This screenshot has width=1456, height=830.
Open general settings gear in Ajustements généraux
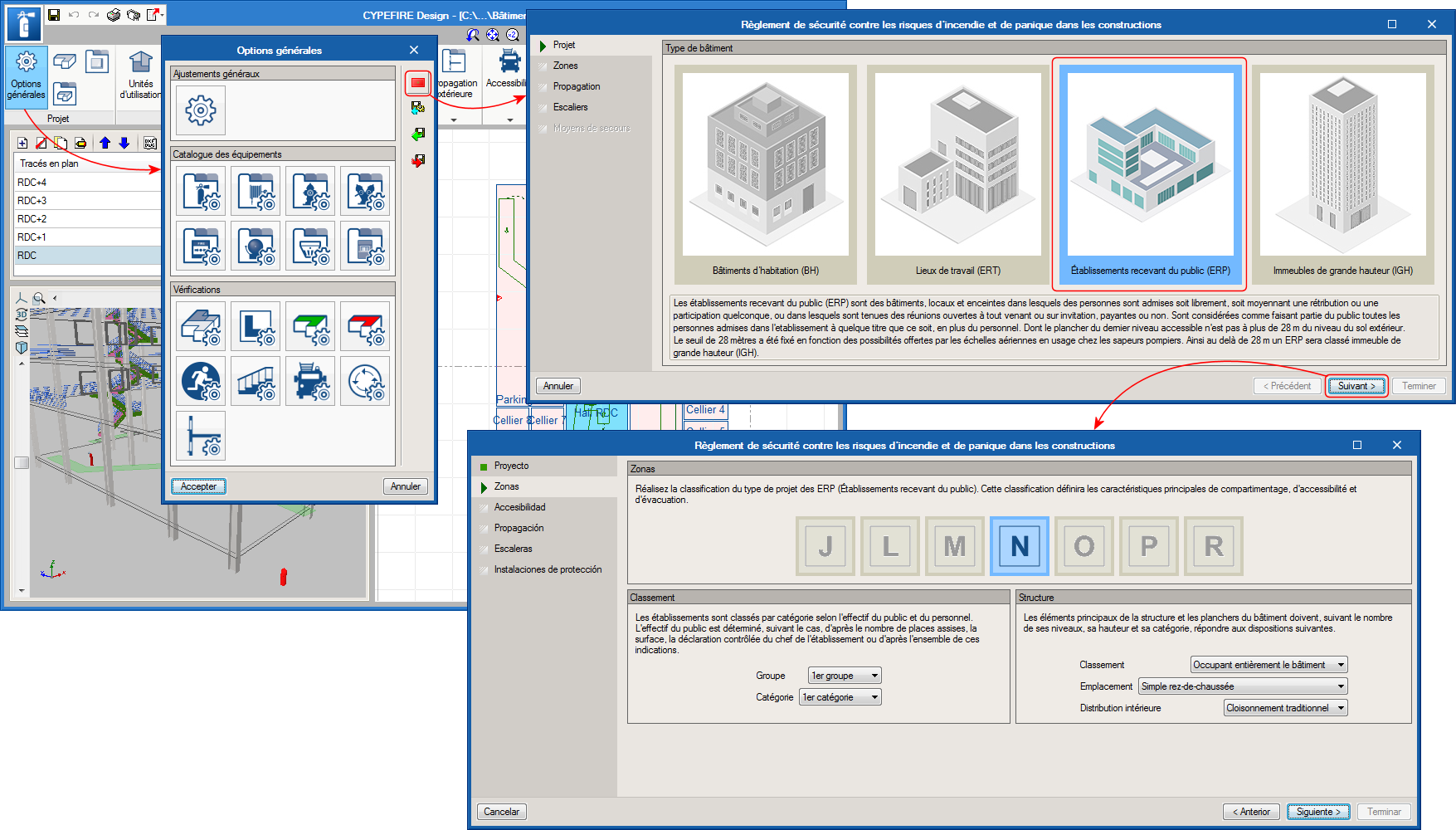(x=201, y=110)
